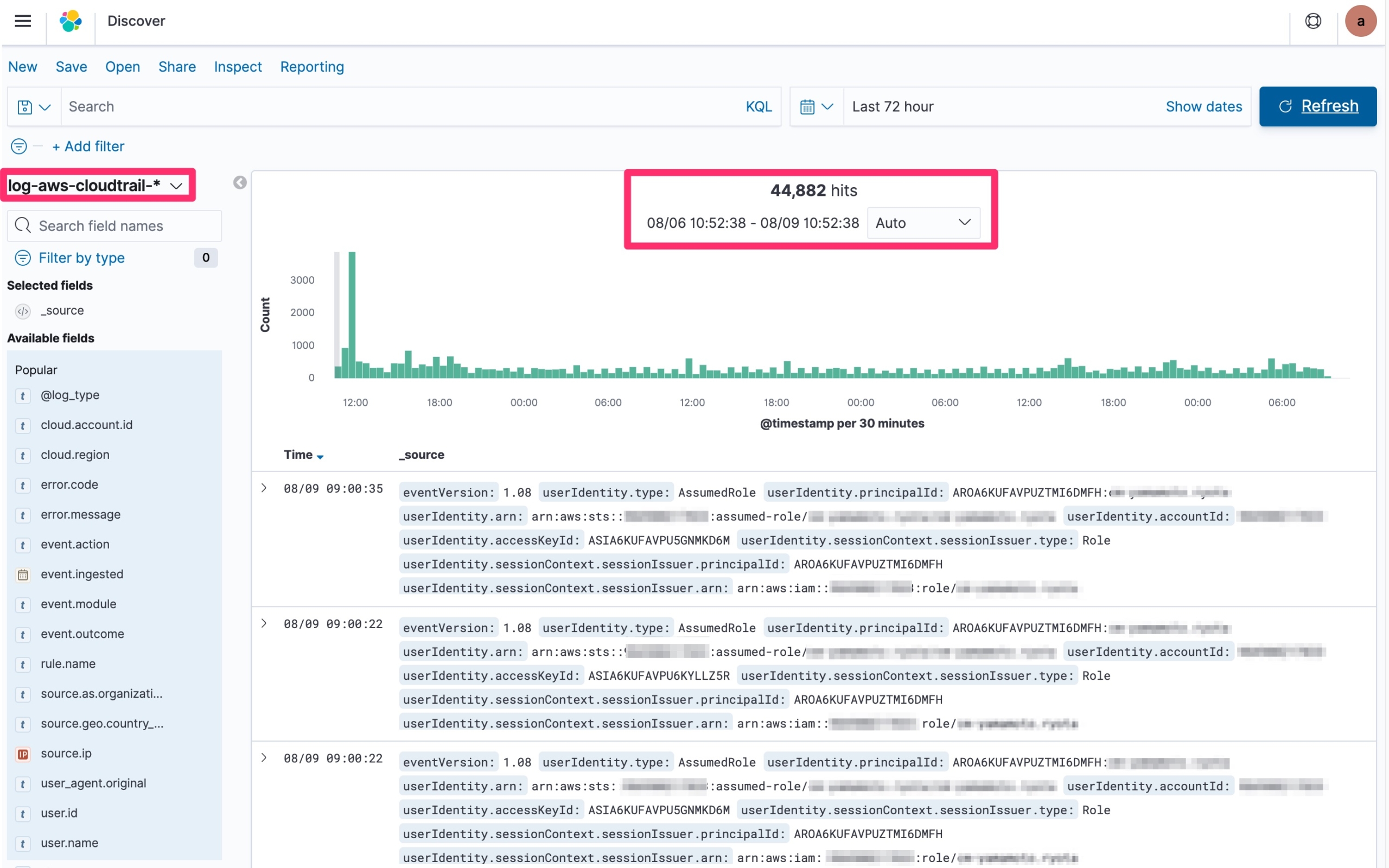Click the cloud.account.id field type icon
The height and width of the screenshot is (868, 1389).
tap(23, 425)
